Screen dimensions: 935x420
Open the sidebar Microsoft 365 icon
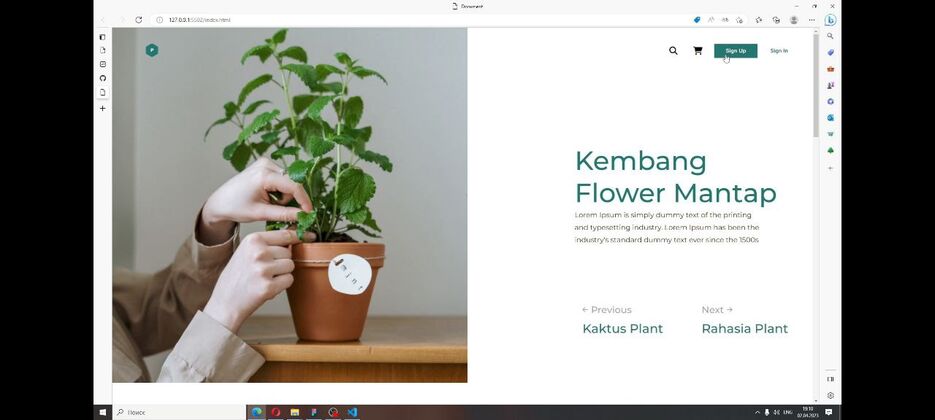coord(830,101)
